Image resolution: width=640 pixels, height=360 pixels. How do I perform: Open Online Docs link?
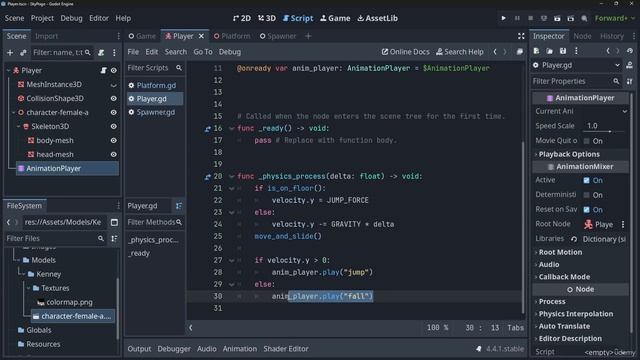(x=405, y=52)
